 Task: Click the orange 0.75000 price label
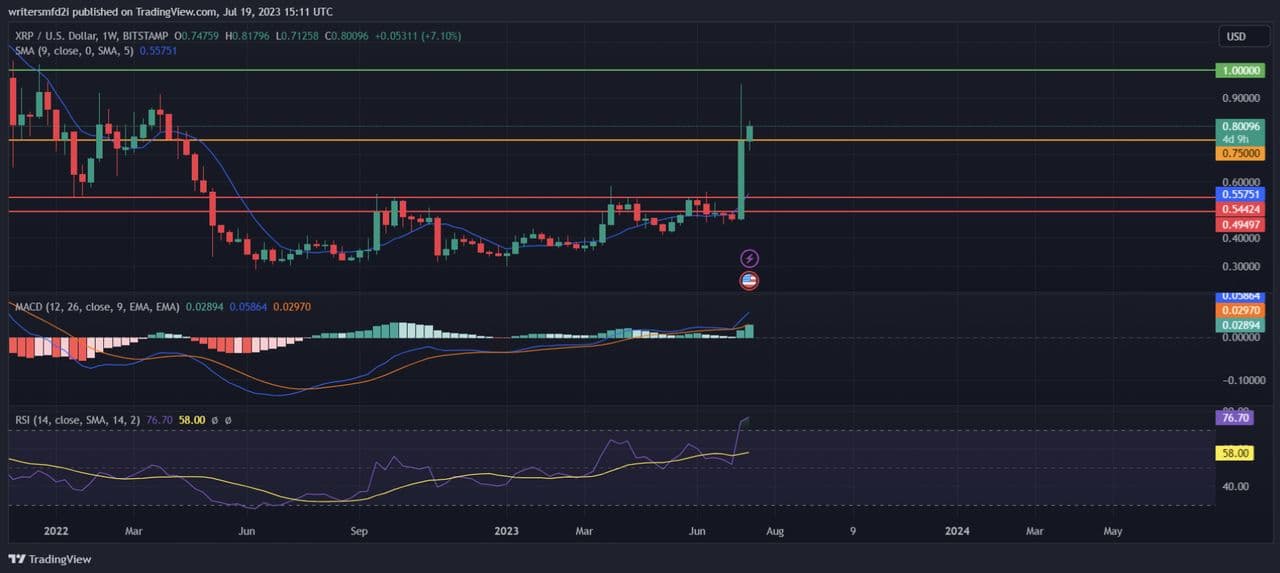point(1240,154)
